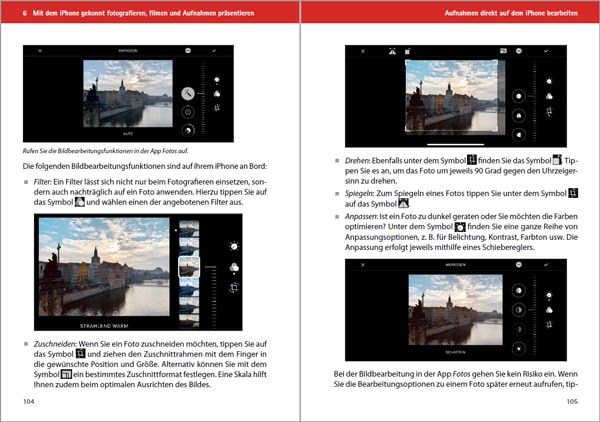
Task: Open the more options ellipsis in the Schatten screenshot
Action: (x=518, y=265)
